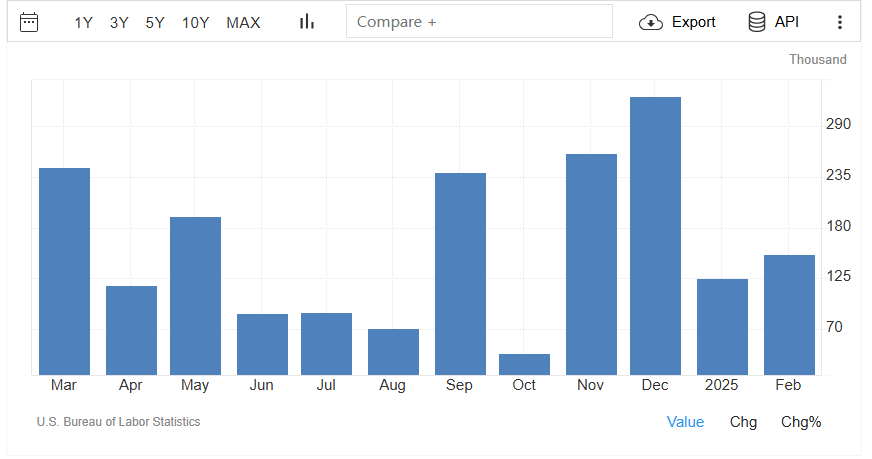
Task: Switch to the Value view
Action: (x=685, y=422)
